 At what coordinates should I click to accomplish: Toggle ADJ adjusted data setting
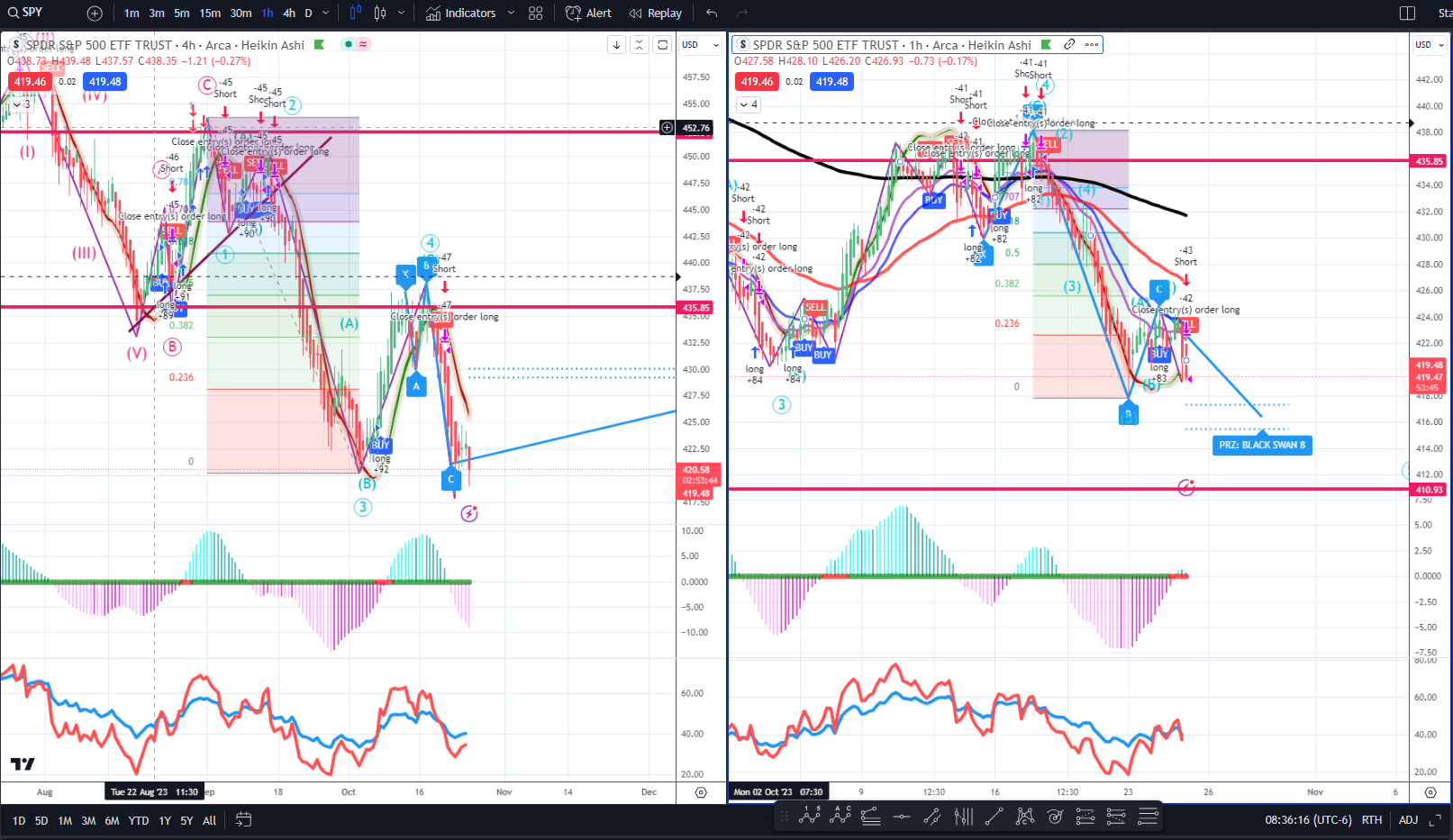[1408, 820]
